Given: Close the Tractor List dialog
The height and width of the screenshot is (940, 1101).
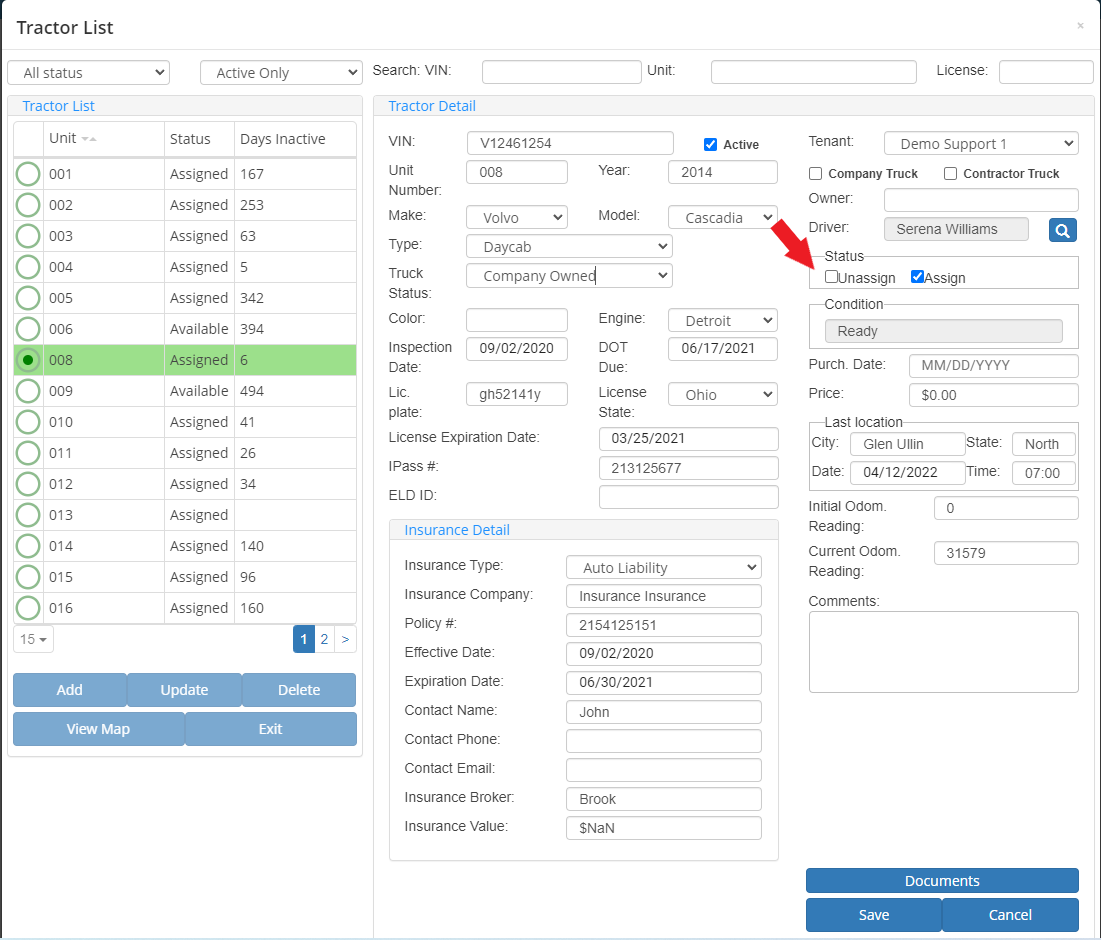Looking at the screenshot, I should click(1080, 26).
